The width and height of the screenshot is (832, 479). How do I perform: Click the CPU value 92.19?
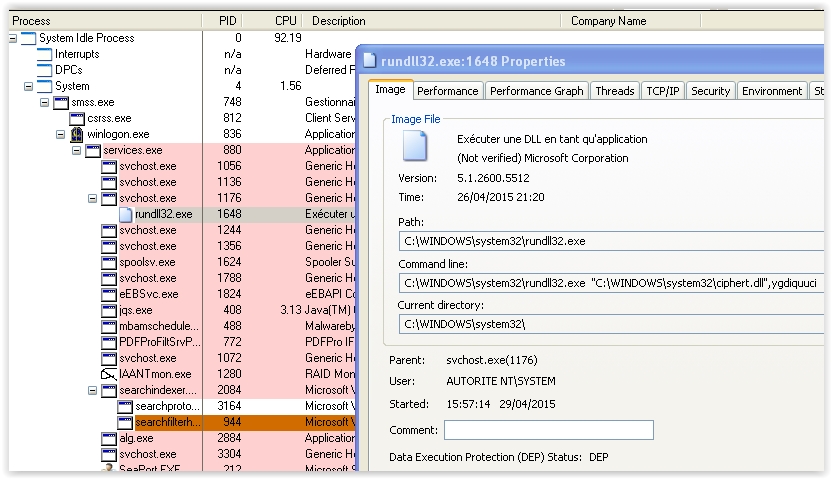click(288, 38)
